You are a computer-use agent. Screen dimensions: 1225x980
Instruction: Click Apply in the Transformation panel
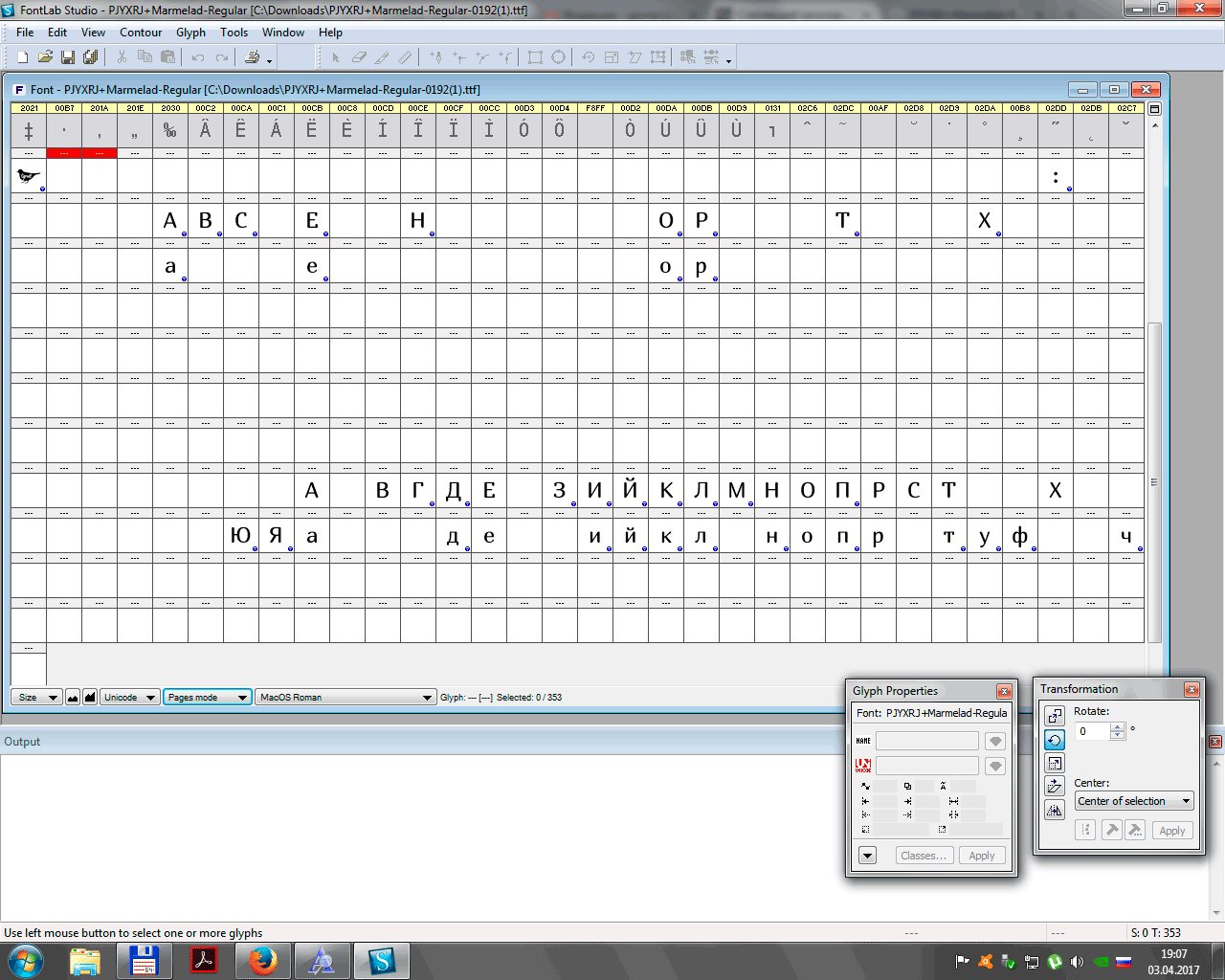[x=1172, y=831]
